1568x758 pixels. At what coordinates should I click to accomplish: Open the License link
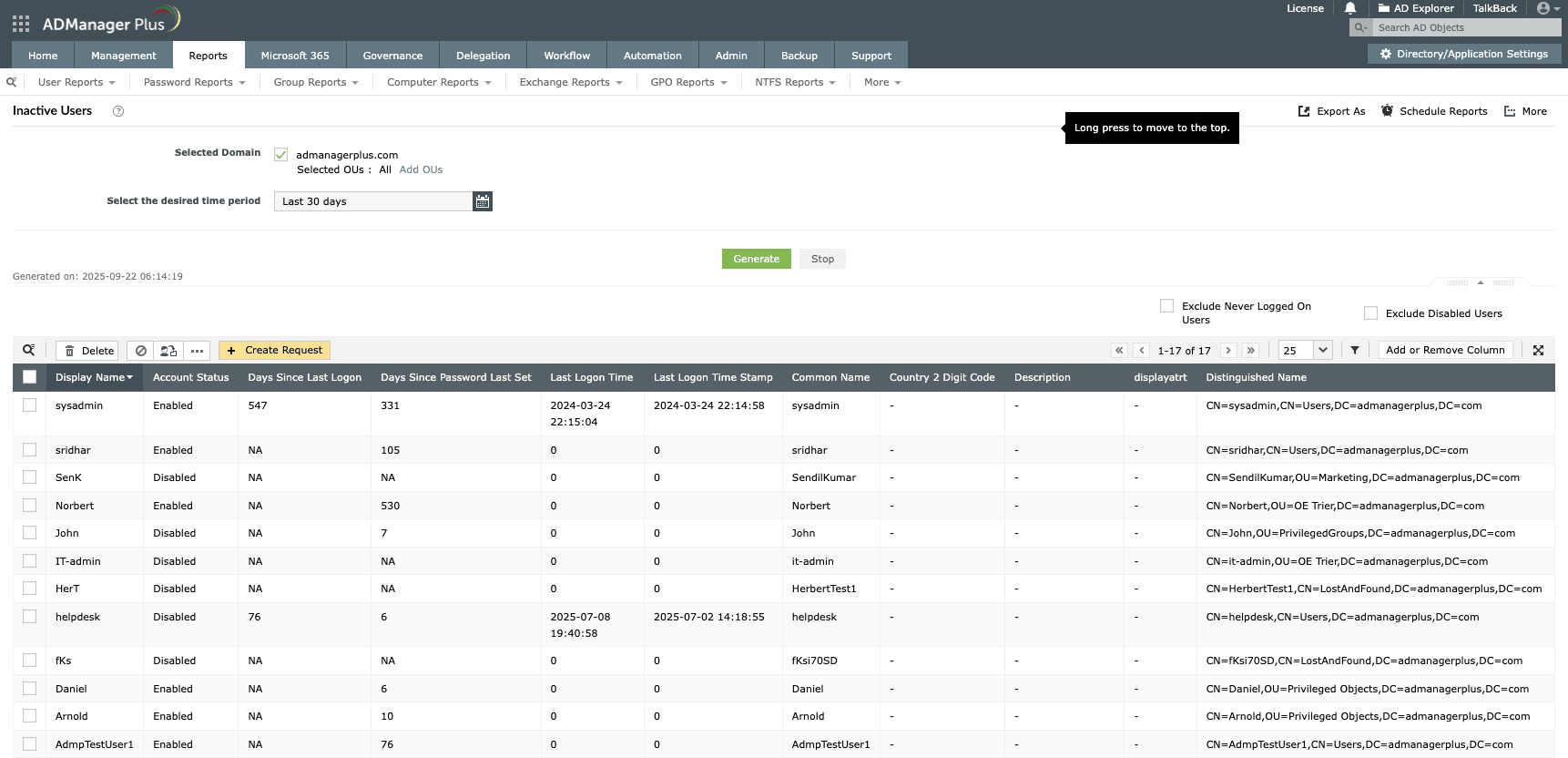coord(1305,8)
